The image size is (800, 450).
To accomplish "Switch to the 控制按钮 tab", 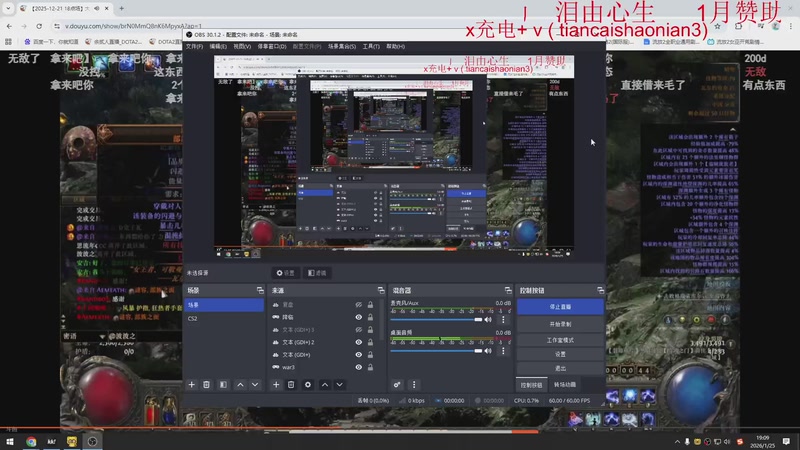I will tap(531, 385).
